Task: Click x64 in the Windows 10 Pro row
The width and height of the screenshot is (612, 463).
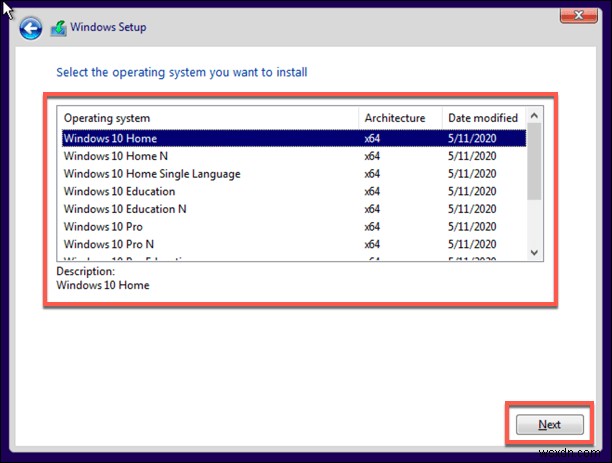Action: (372, 226)
